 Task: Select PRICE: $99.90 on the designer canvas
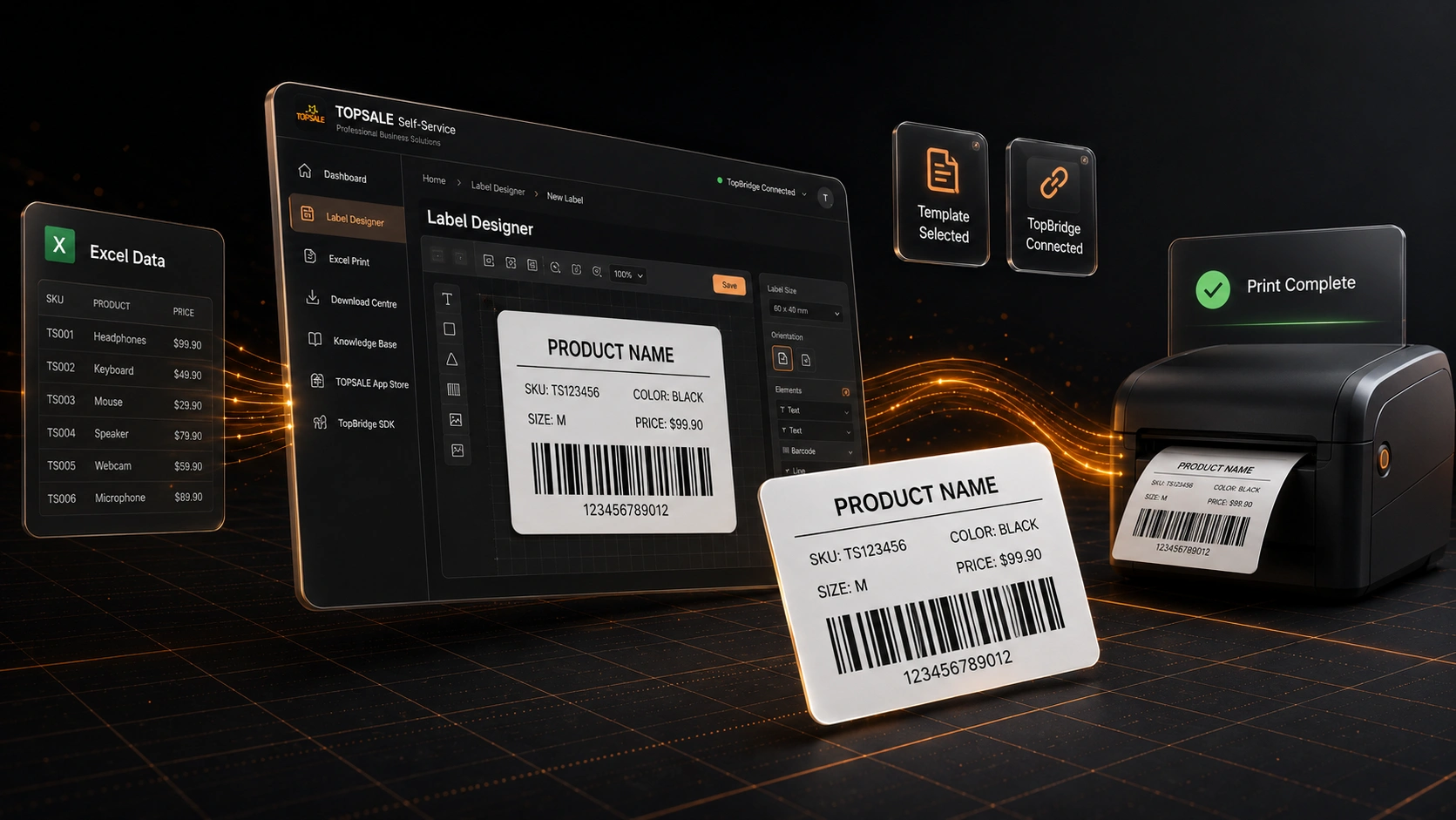click(669, 424)
